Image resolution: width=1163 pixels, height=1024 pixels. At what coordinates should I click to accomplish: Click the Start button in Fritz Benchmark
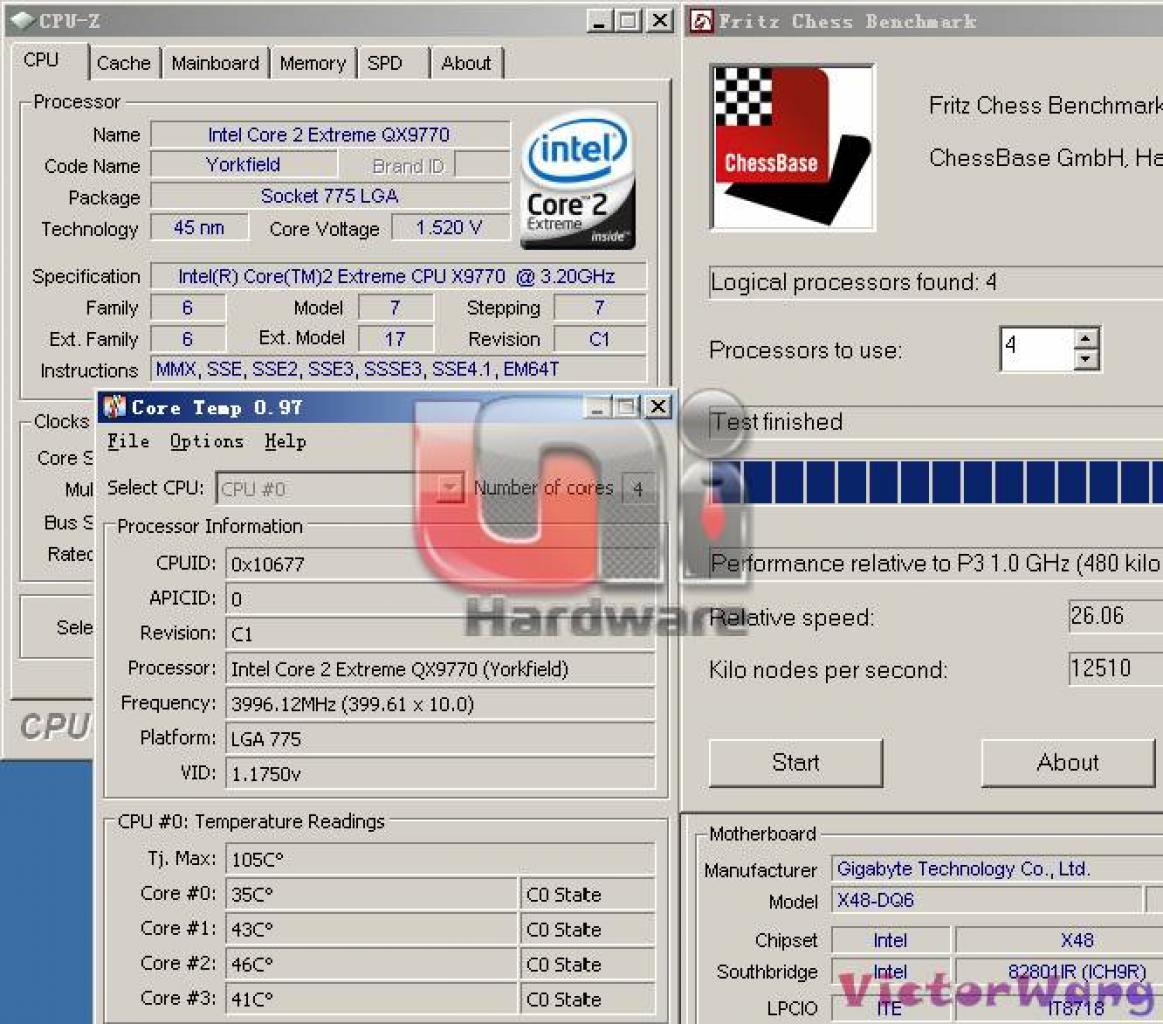pos(796,762)
